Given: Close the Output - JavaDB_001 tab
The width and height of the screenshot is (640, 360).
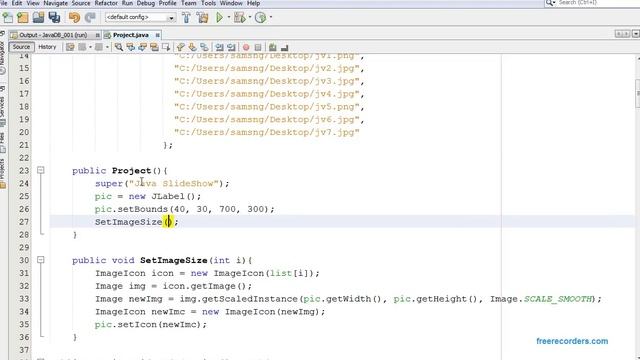Looking at the screenshot, I should click(x=98, y=35).
